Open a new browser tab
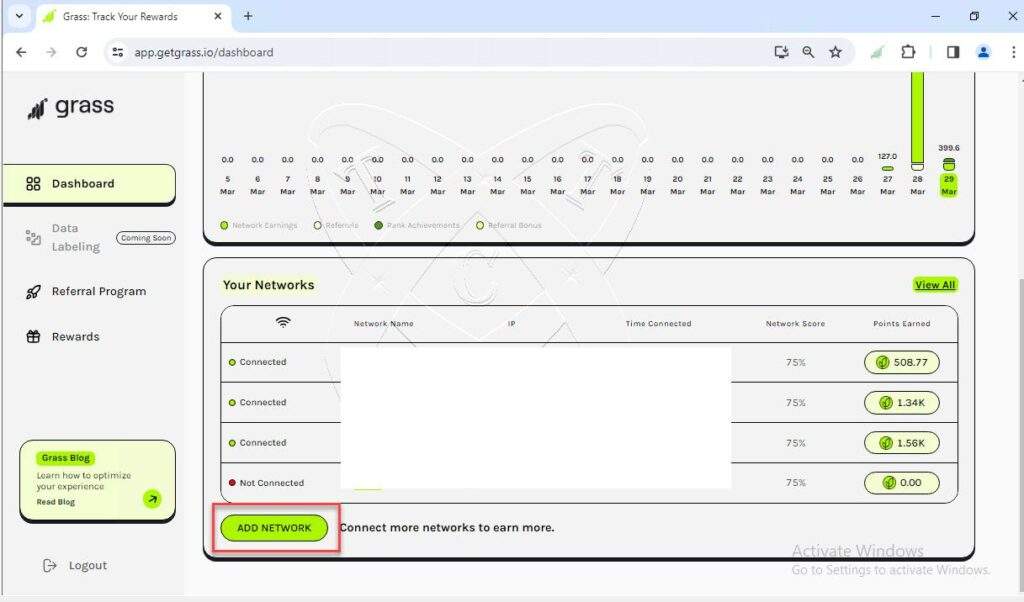 coord(248,16)
